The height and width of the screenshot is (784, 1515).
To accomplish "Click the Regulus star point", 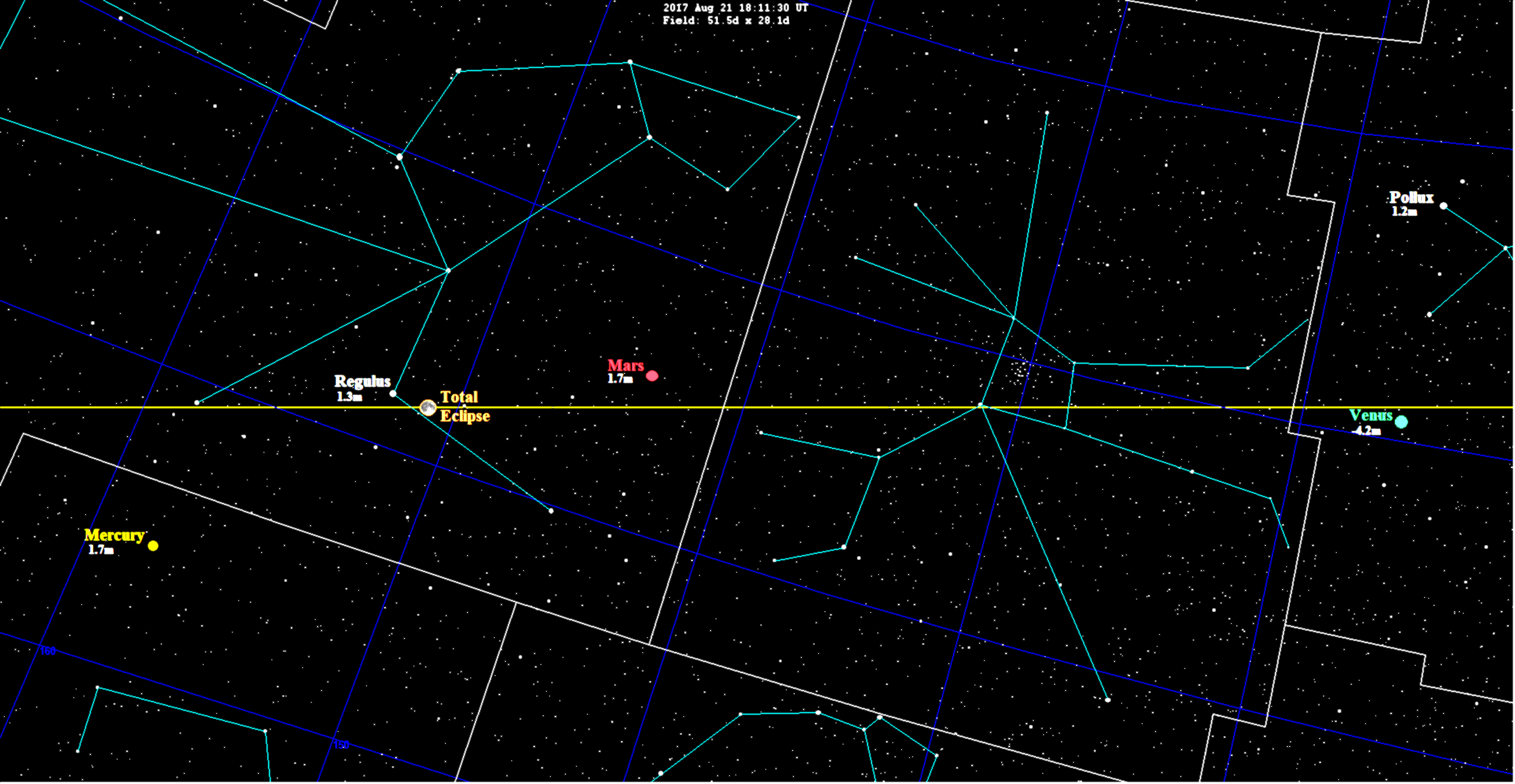I will 393,394.
